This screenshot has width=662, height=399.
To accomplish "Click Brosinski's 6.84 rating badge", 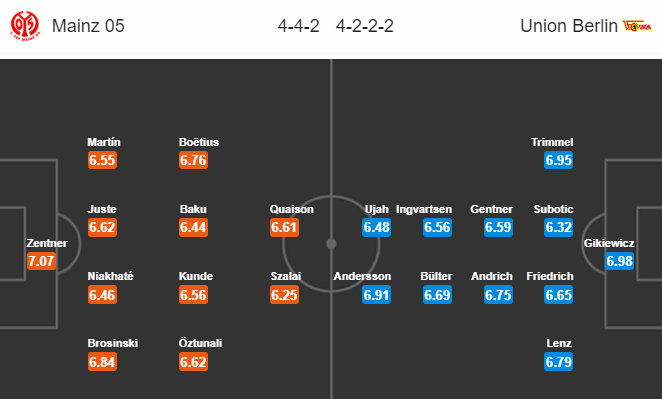I will (x=102, y=362).
